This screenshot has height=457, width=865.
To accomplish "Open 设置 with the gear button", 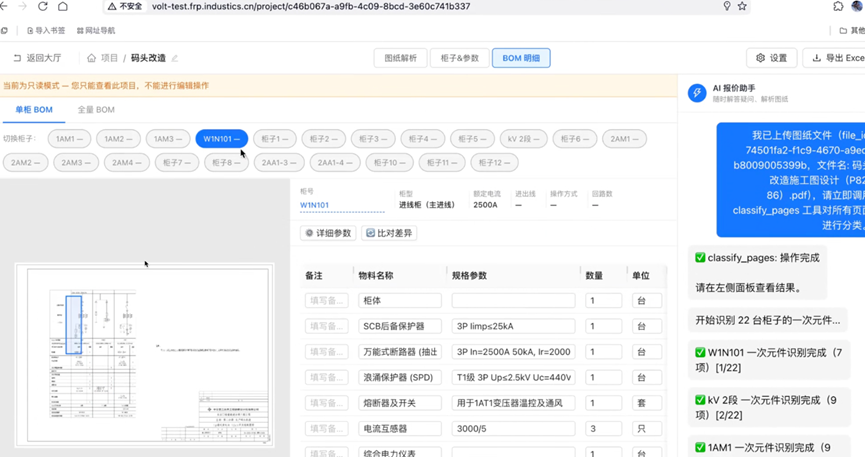I will coord(771,58).
